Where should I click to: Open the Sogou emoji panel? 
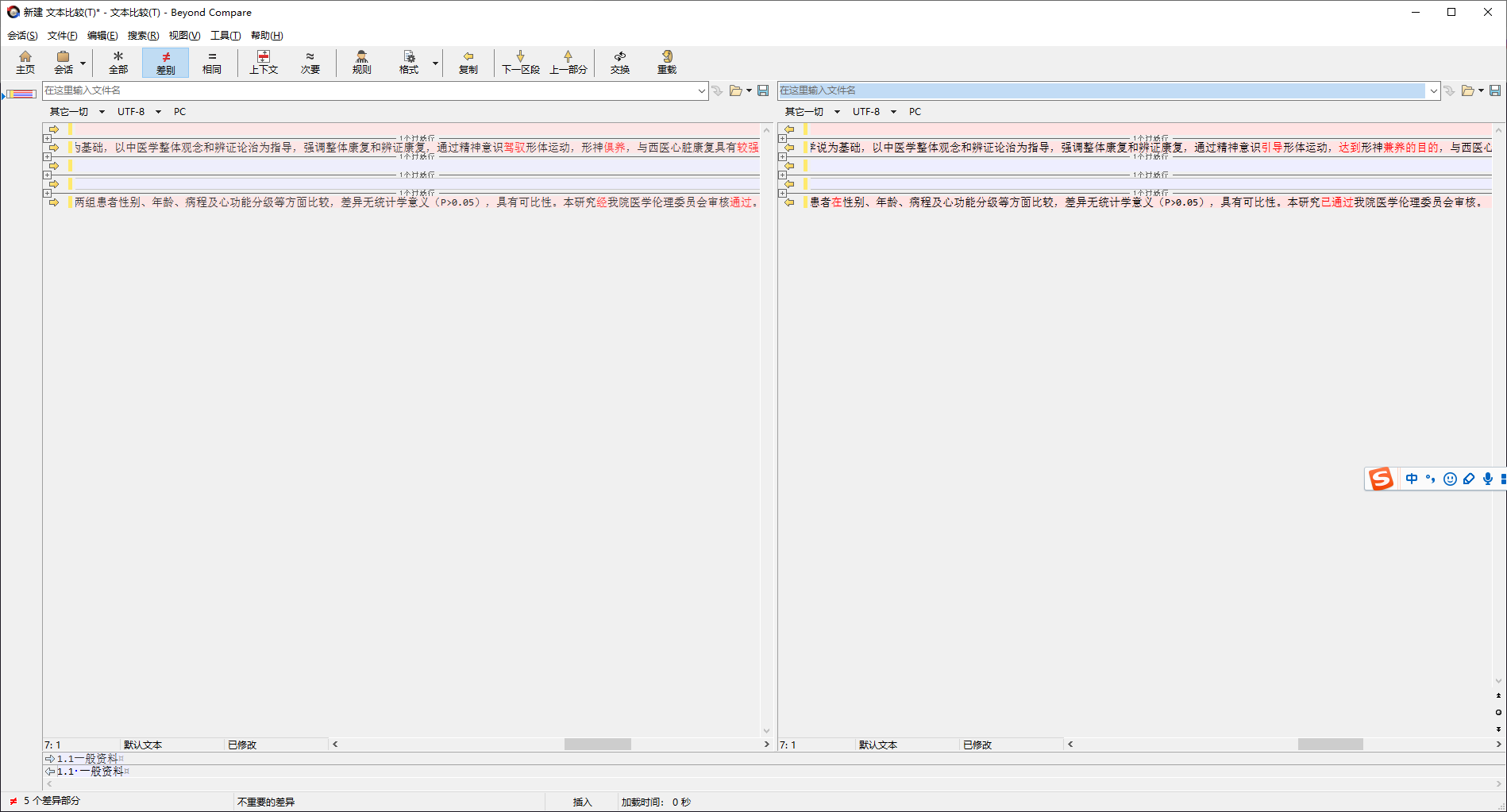point(1450,479)
